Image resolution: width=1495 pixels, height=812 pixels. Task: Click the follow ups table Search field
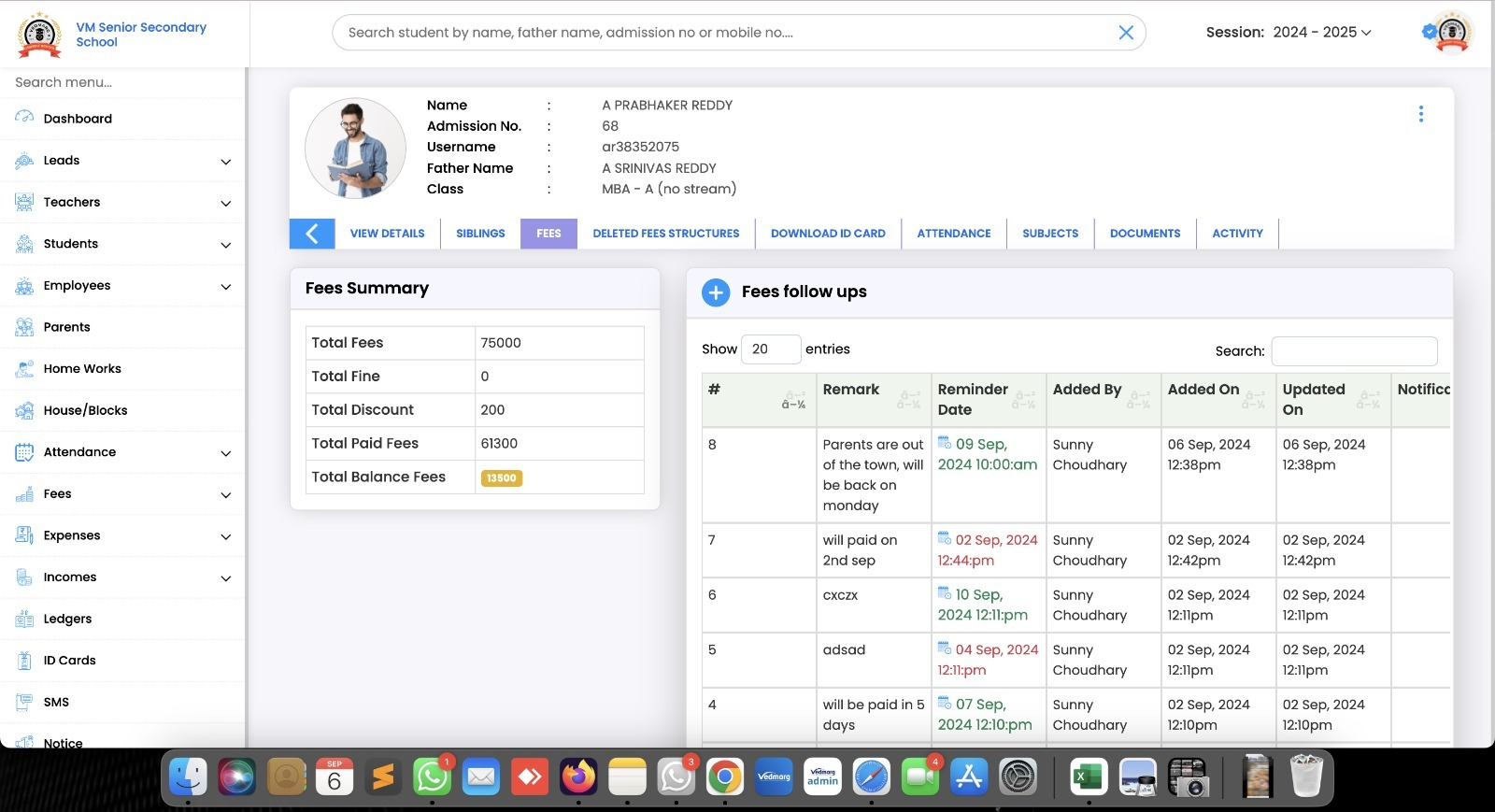(x=1354, y=350)
